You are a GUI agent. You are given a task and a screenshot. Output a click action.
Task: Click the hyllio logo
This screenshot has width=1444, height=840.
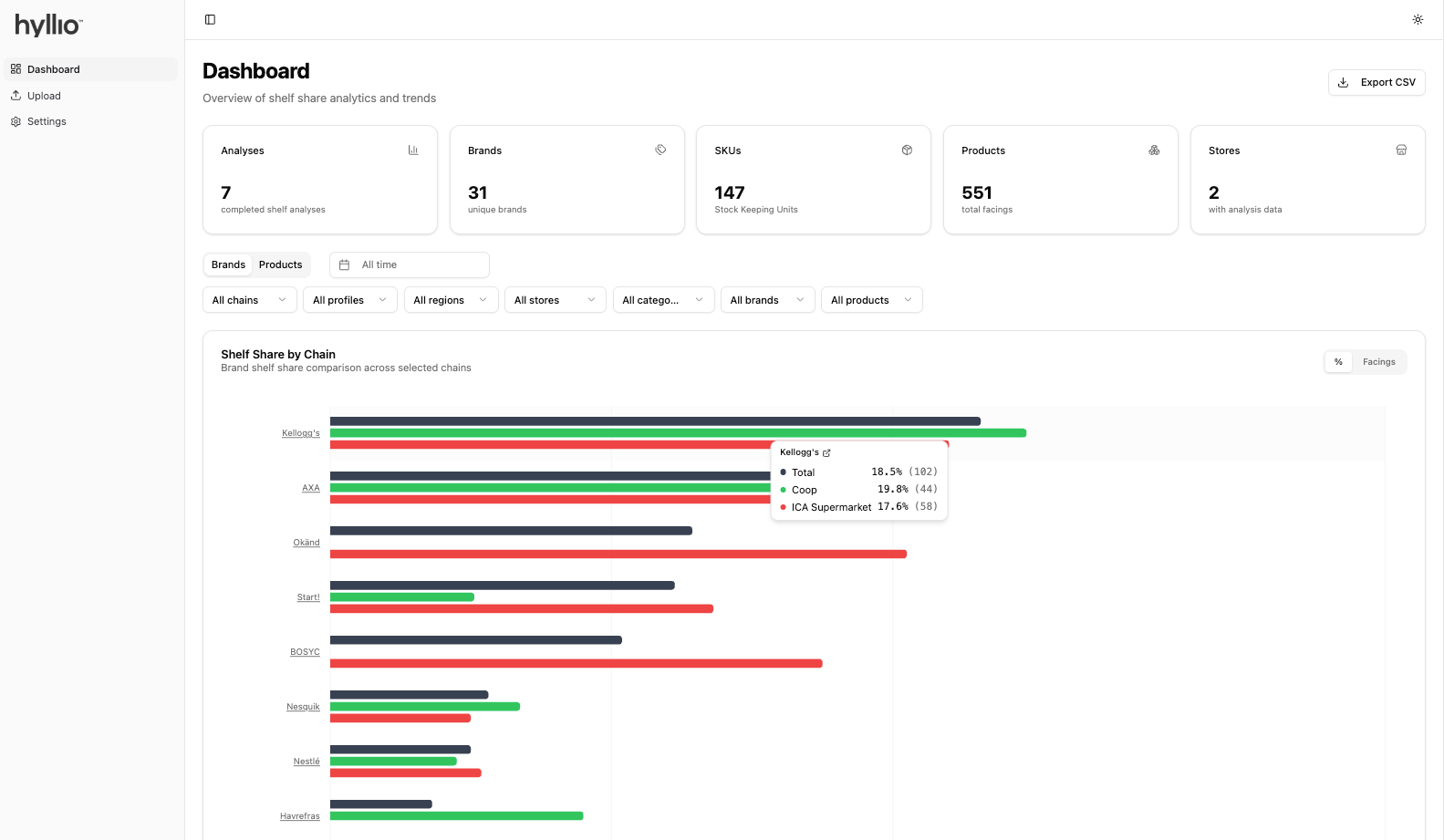pos(48,25)
